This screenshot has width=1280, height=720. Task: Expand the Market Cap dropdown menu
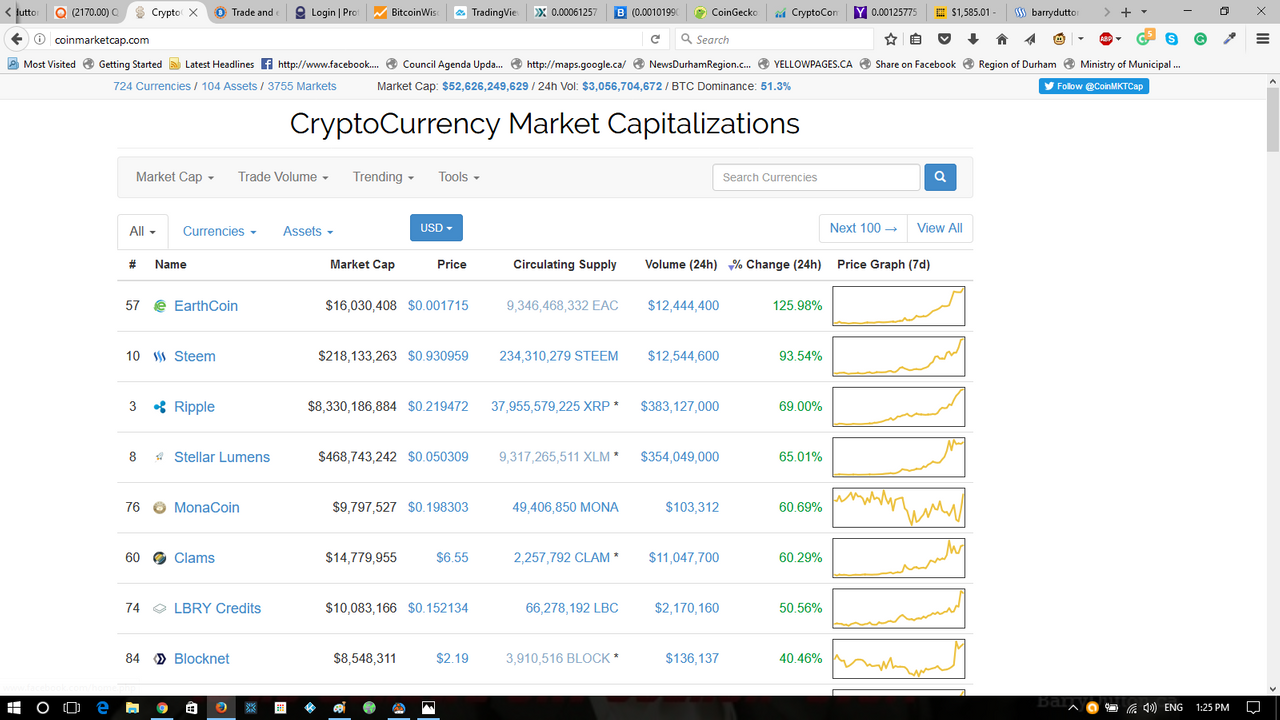tap(175, 177)
